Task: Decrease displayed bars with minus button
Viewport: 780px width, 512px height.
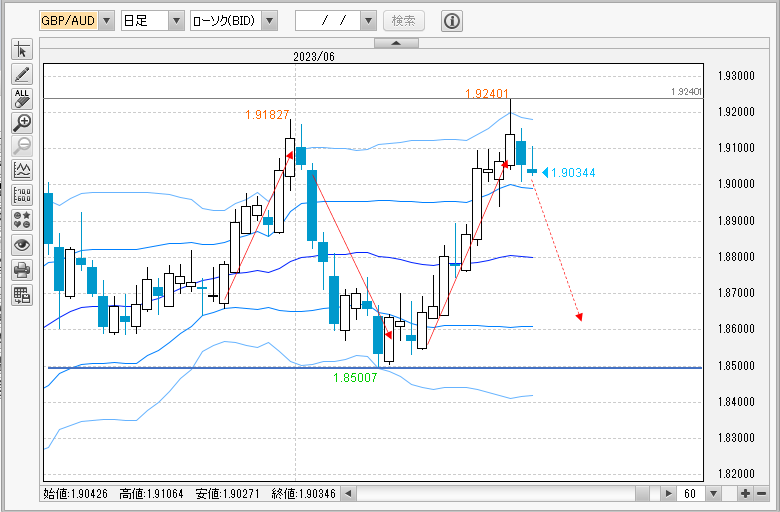Action: (762, 494)
